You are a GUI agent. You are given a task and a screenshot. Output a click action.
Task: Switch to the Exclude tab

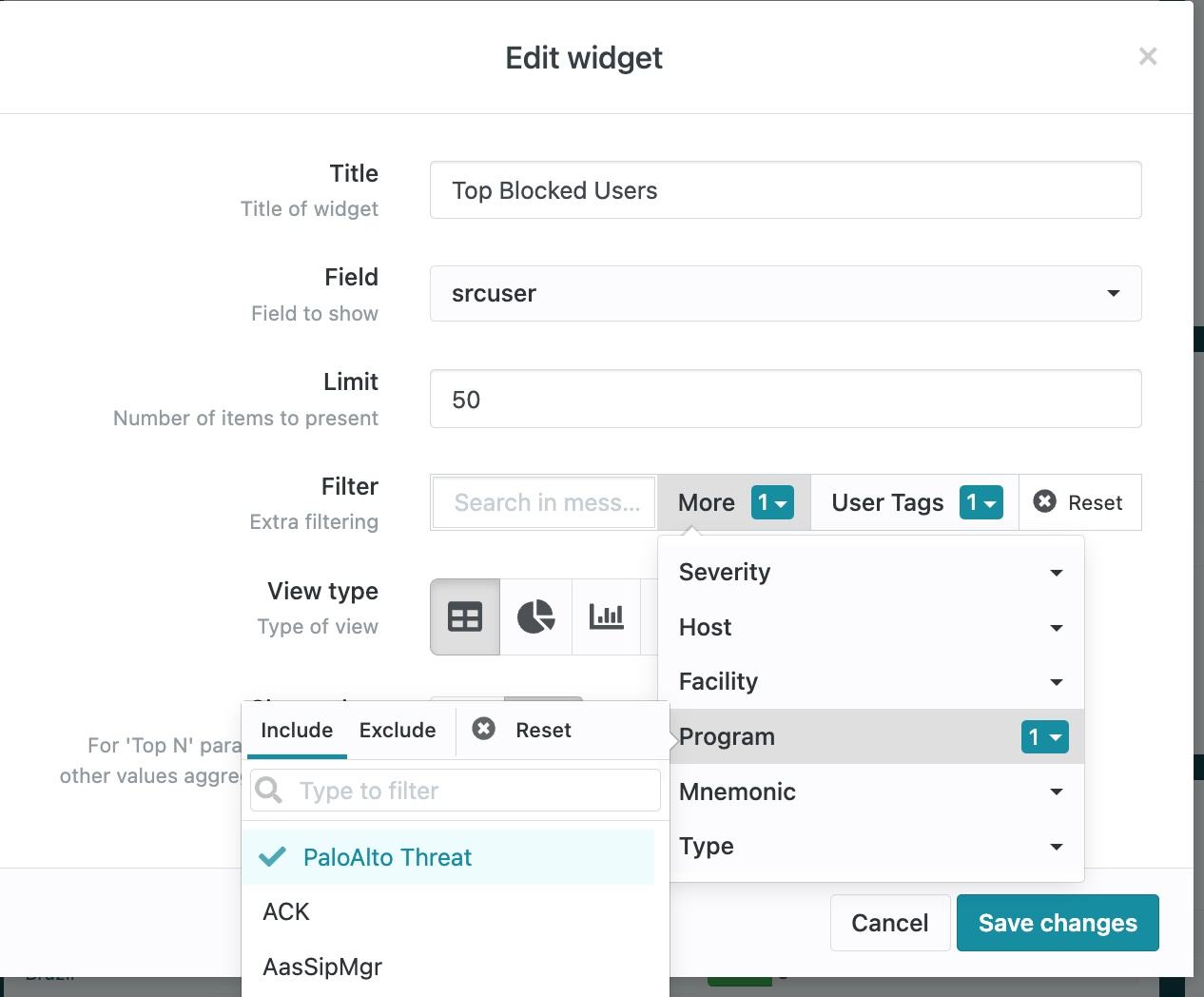point(397,730)
